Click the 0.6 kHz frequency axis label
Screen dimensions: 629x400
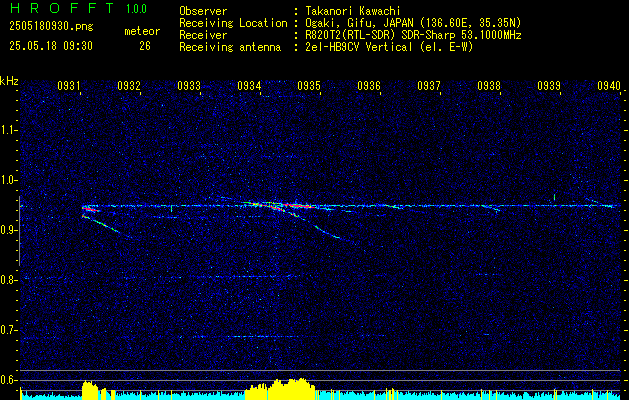tap(9, 380)
